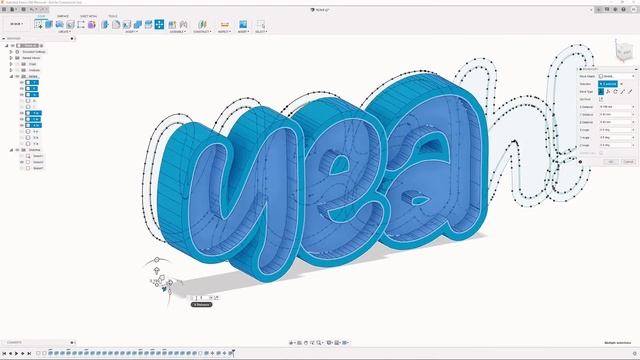Collapse the Bodies folder
Image resolution: width=640 pixels, height=360 pixels.
point(11,76)
